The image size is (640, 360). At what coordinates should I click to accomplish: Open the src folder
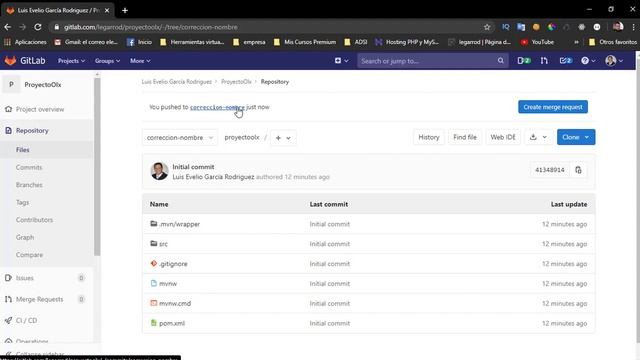[x=163, y=244]
